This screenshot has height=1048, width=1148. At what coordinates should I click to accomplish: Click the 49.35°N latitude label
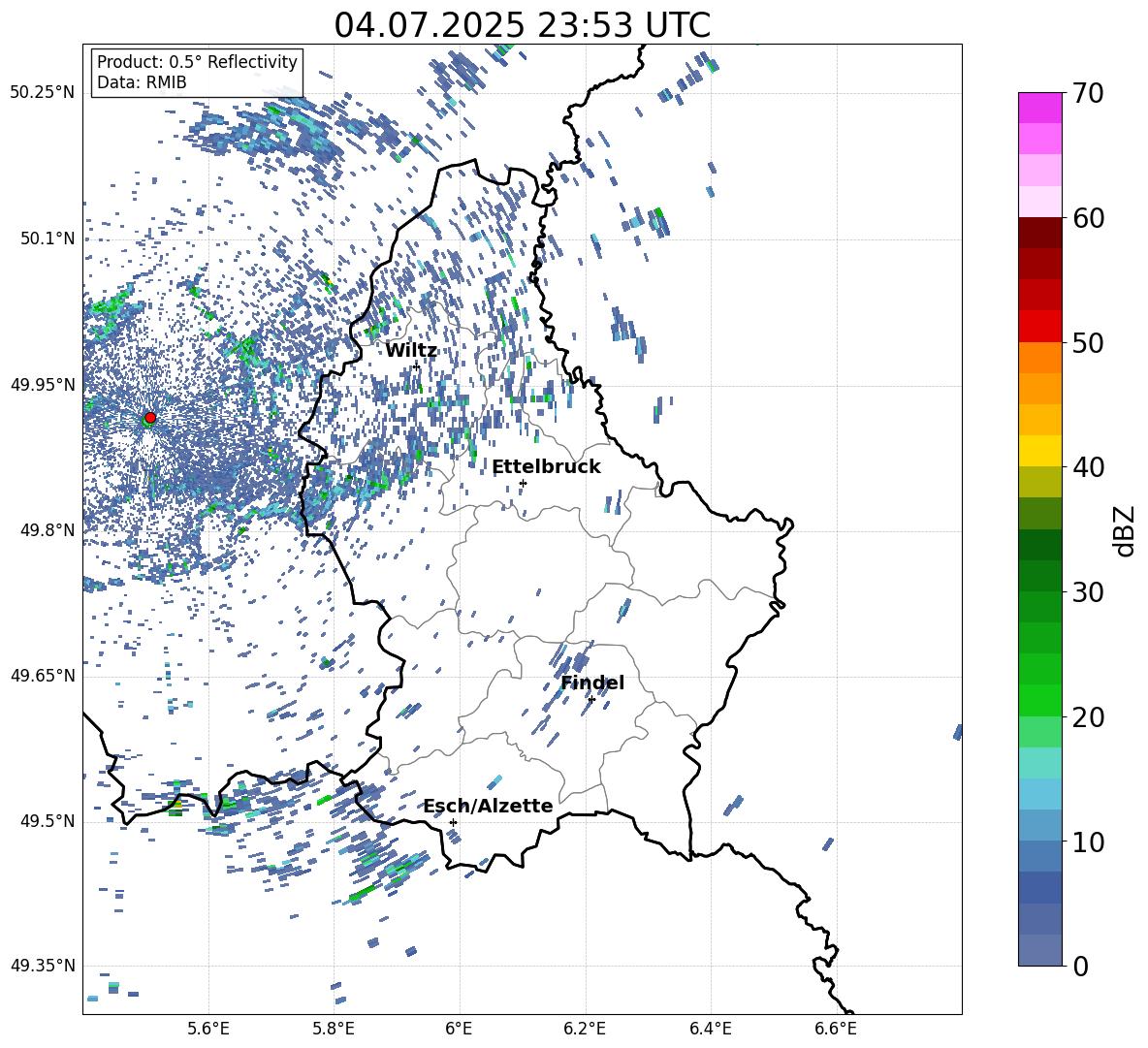[x=43, y=966]
